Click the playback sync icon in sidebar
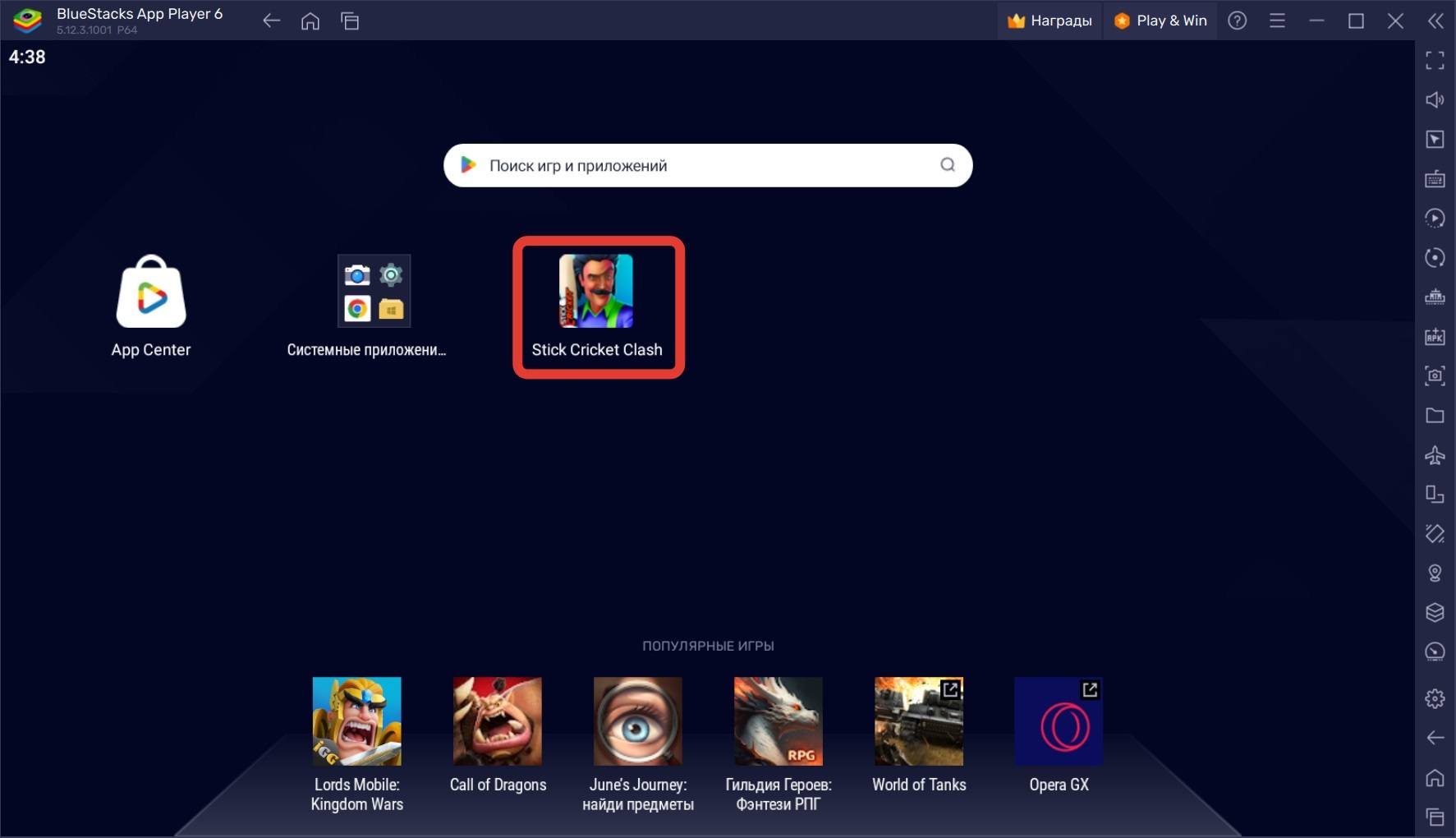Screen dimensions: 1456x838 point(1435,218)
